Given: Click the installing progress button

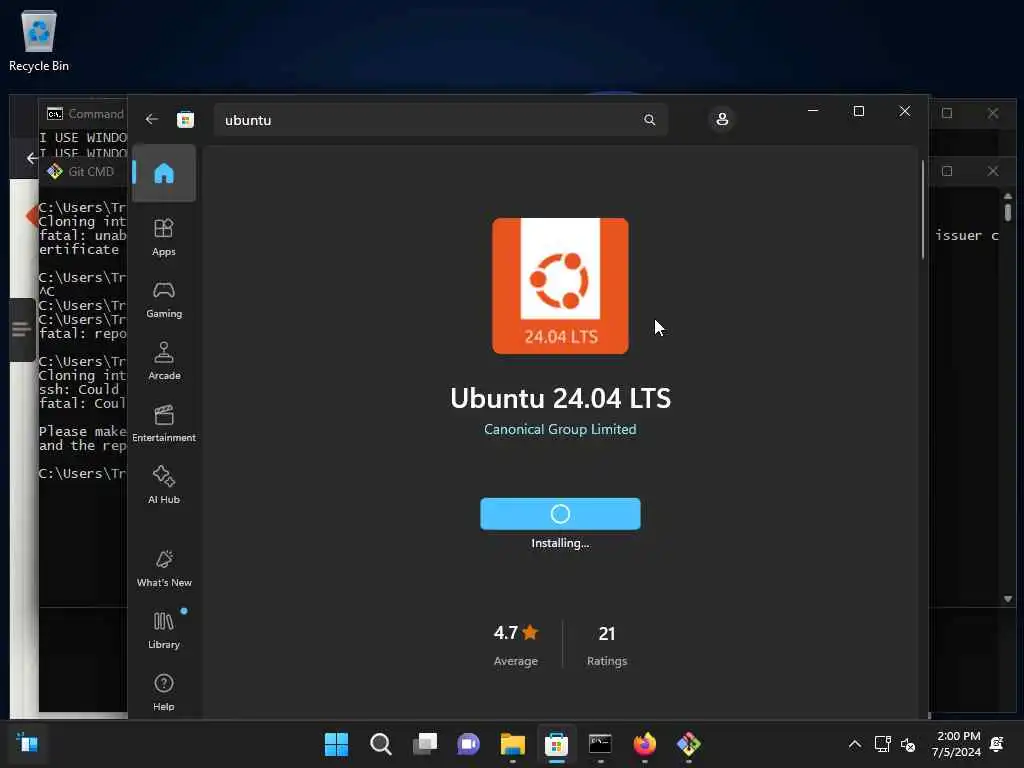Looking at the screenshot, I should click(560, 514).
